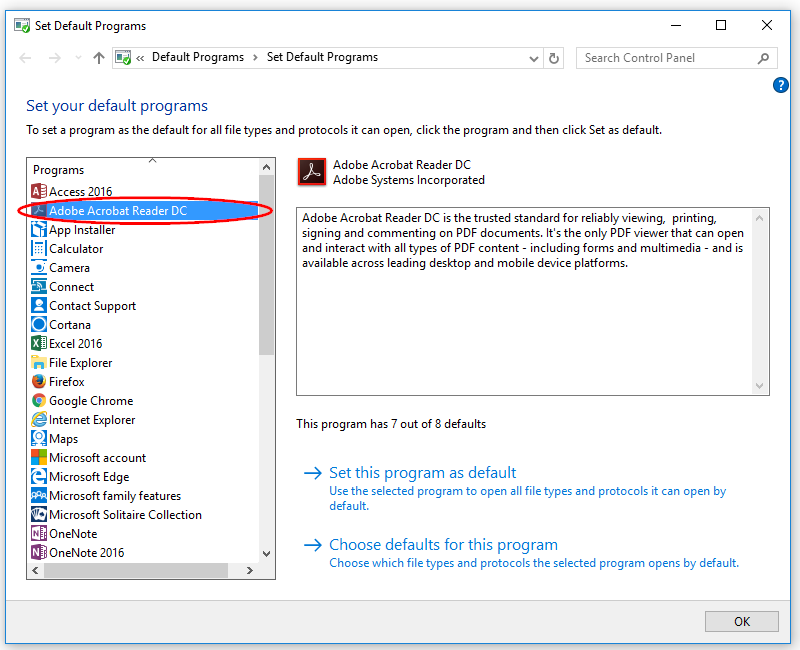Click the Microsoft Edge icon
This screenshot has width=800, height=650.
tap(39, 476)
